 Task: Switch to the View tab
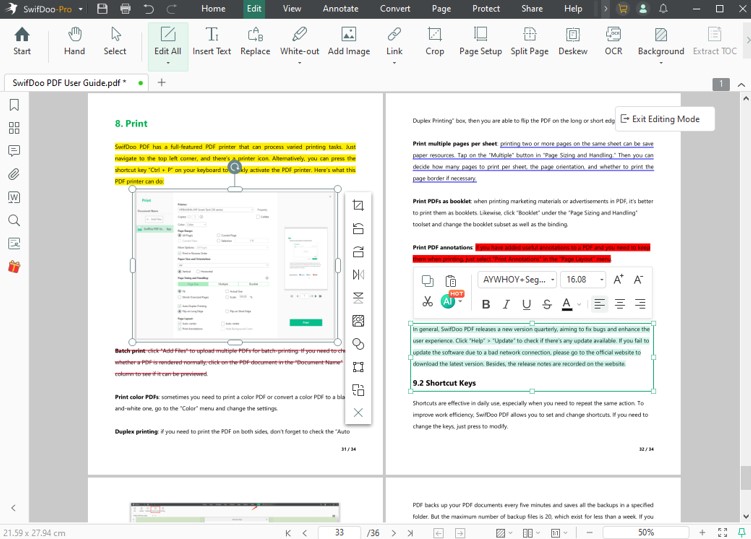coord(292,9)
